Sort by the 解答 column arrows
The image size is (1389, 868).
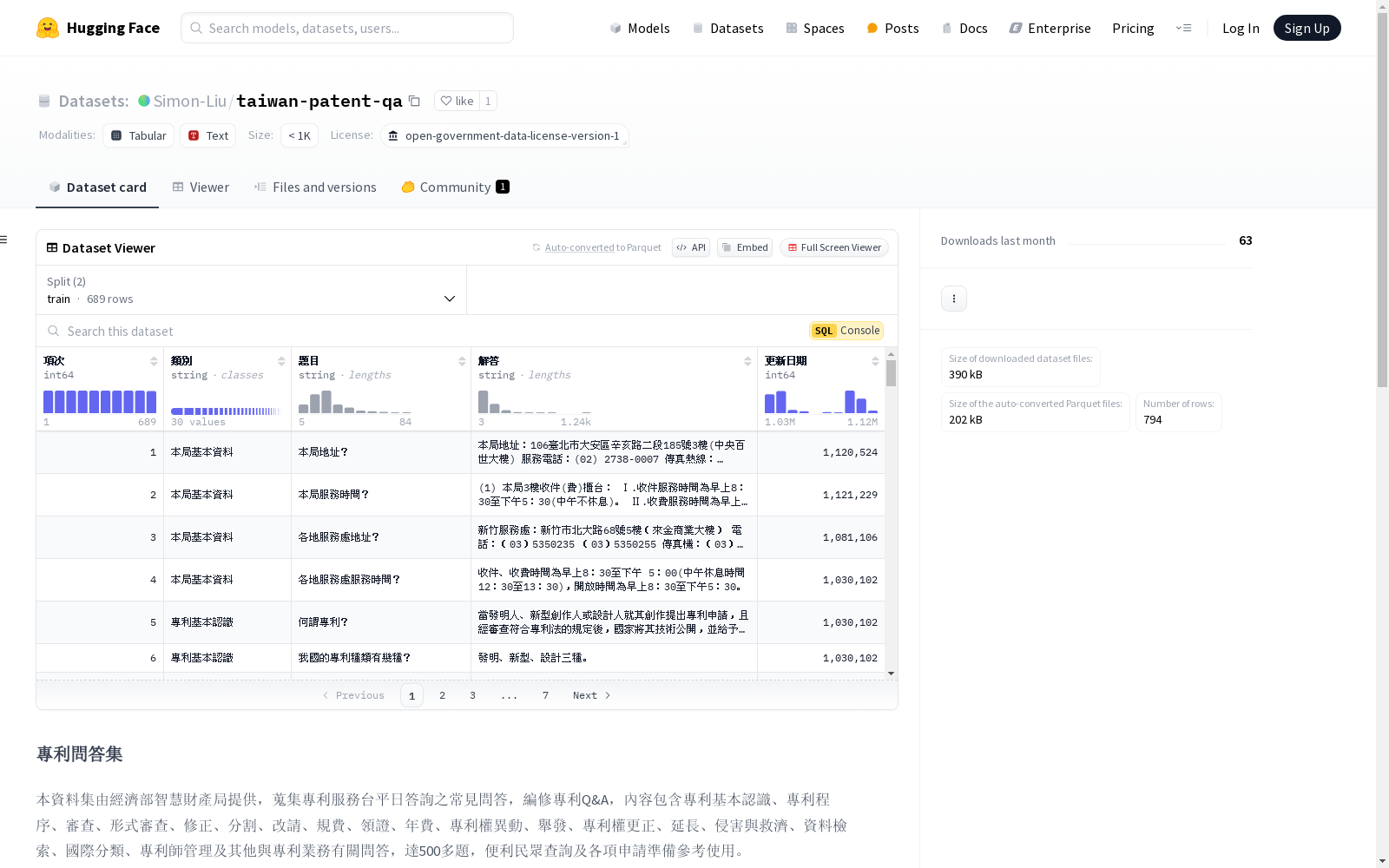(x=747, y=361)
